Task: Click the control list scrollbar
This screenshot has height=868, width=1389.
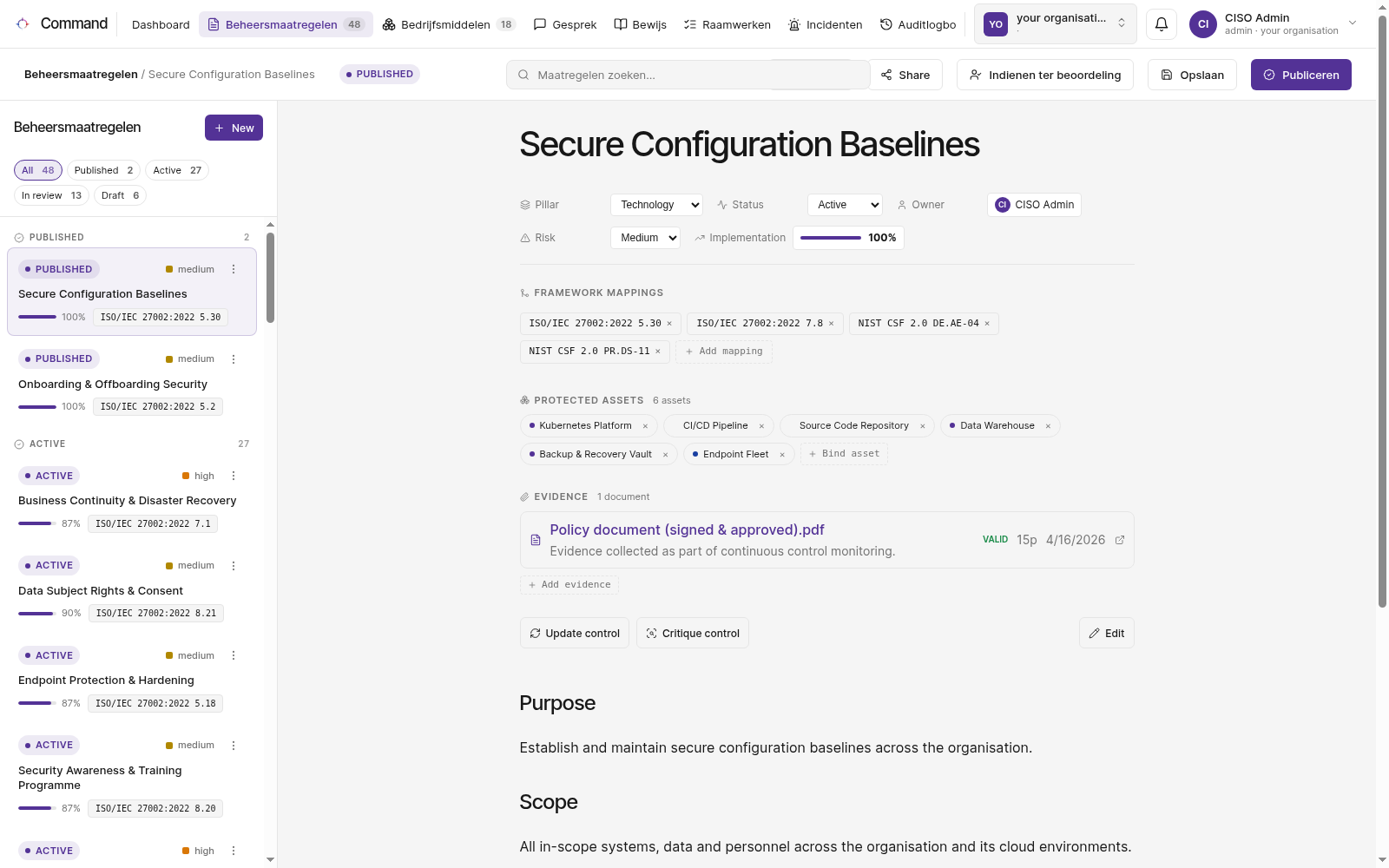Action: [270, 278]
